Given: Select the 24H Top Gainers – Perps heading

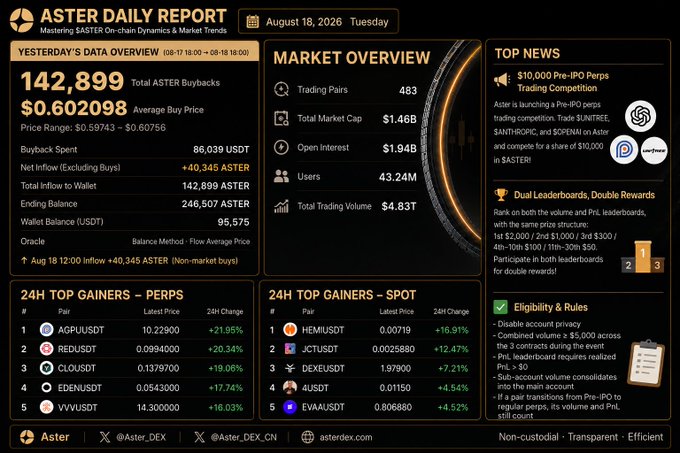Looking at the screenshot, I should pyautogui.click(x=102, y=295).
